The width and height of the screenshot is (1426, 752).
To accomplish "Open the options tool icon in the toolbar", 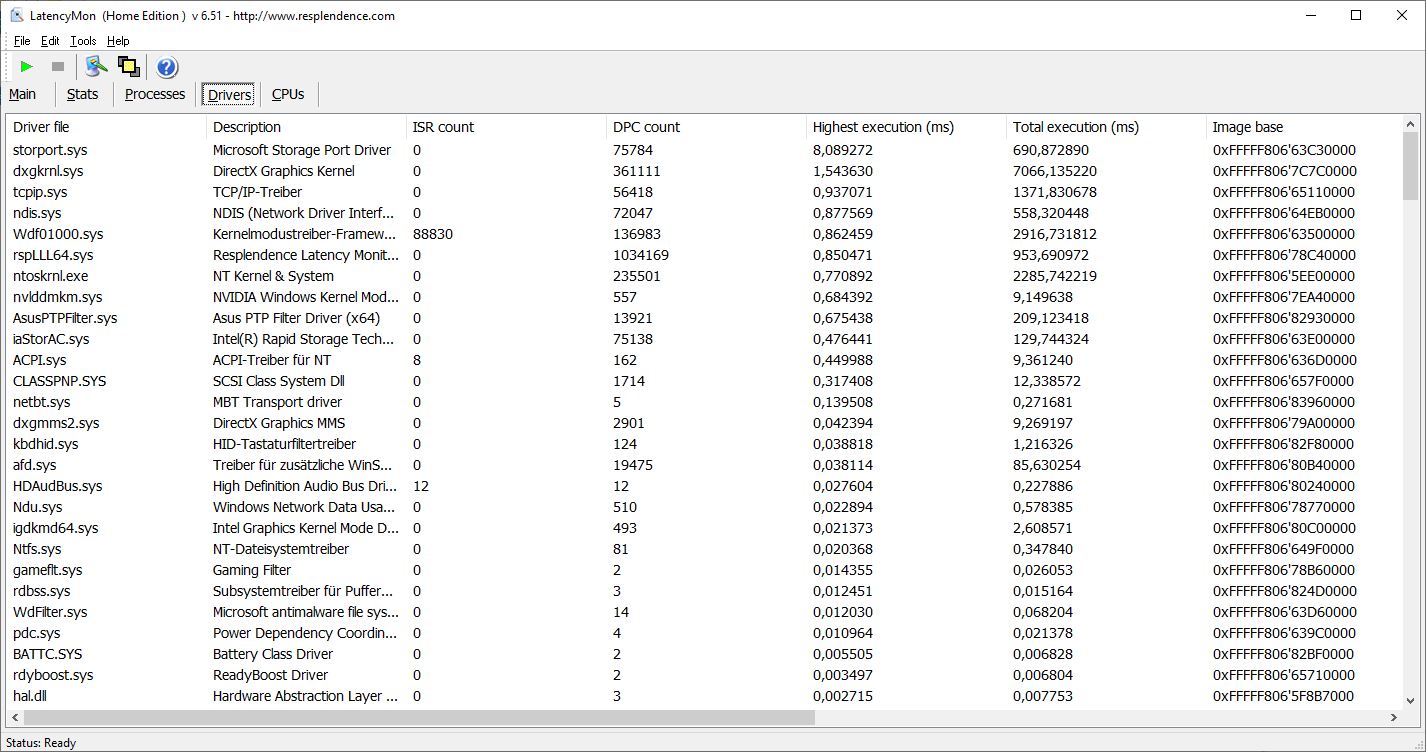I will pos(96,67).
